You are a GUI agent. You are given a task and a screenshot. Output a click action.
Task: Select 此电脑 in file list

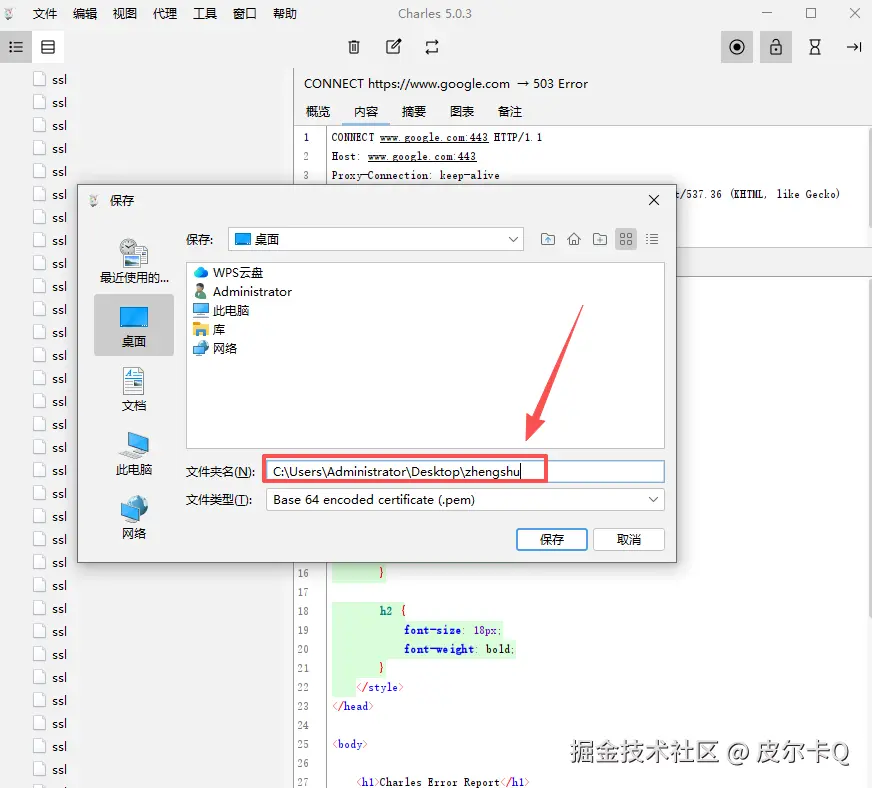221,310
